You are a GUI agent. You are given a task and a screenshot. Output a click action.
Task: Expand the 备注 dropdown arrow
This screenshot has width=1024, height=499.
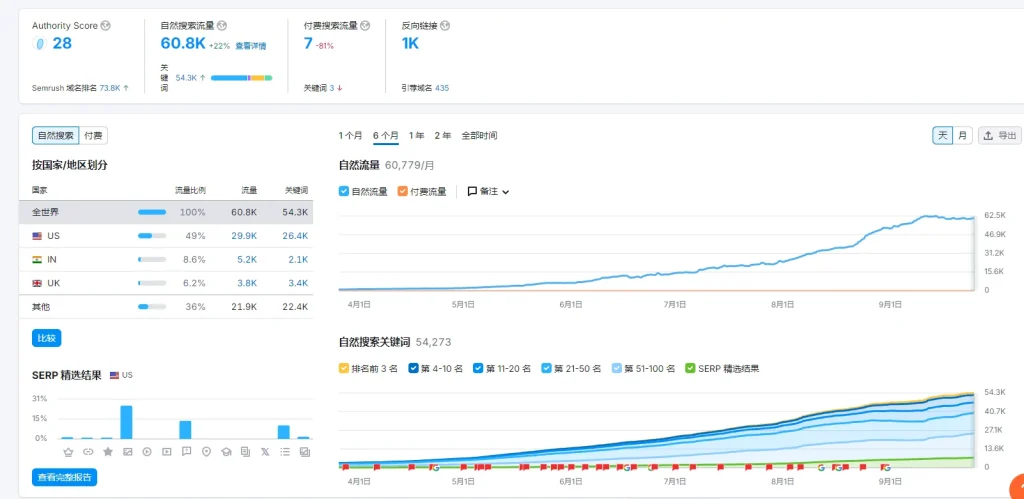click(x=505, y=192)
